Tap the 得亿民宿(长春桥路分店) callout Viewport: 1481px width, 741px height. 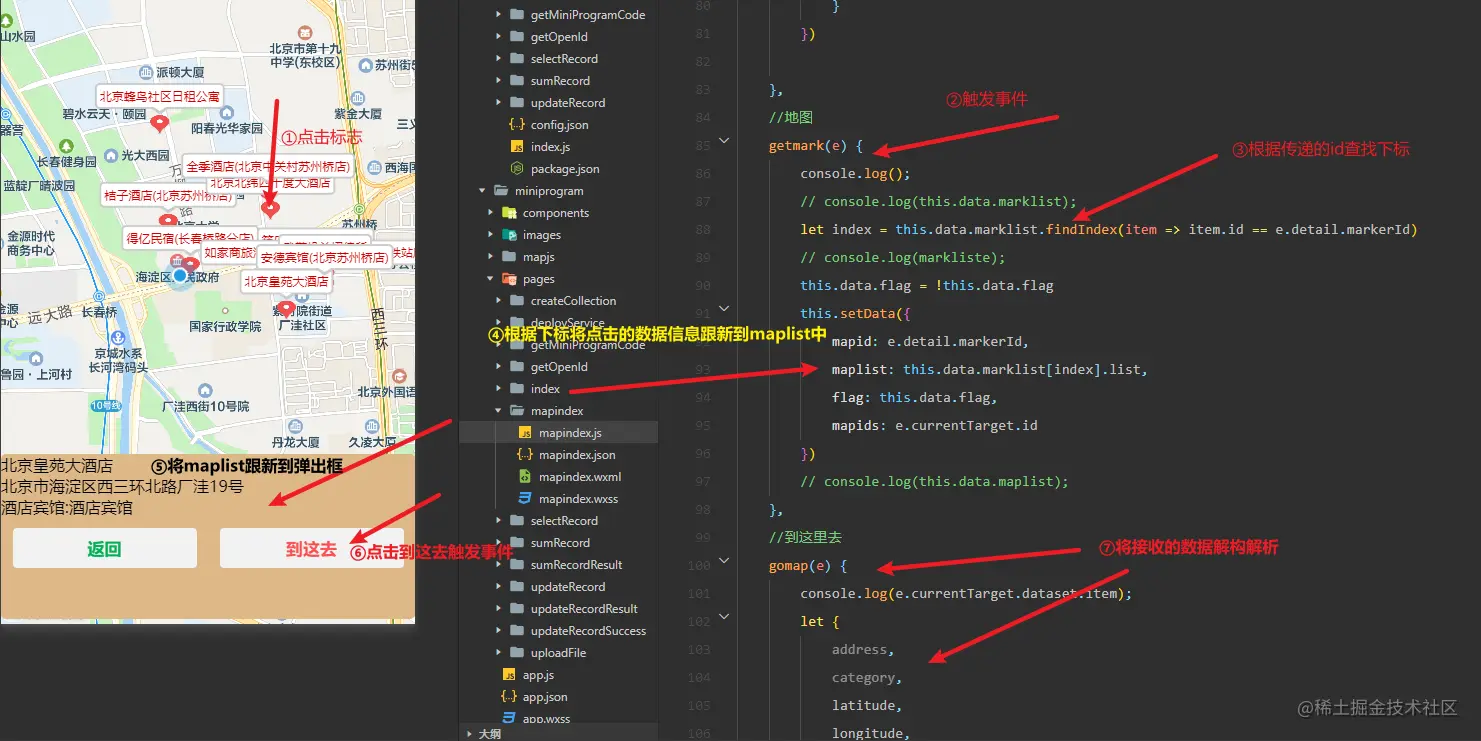(190, 238)
